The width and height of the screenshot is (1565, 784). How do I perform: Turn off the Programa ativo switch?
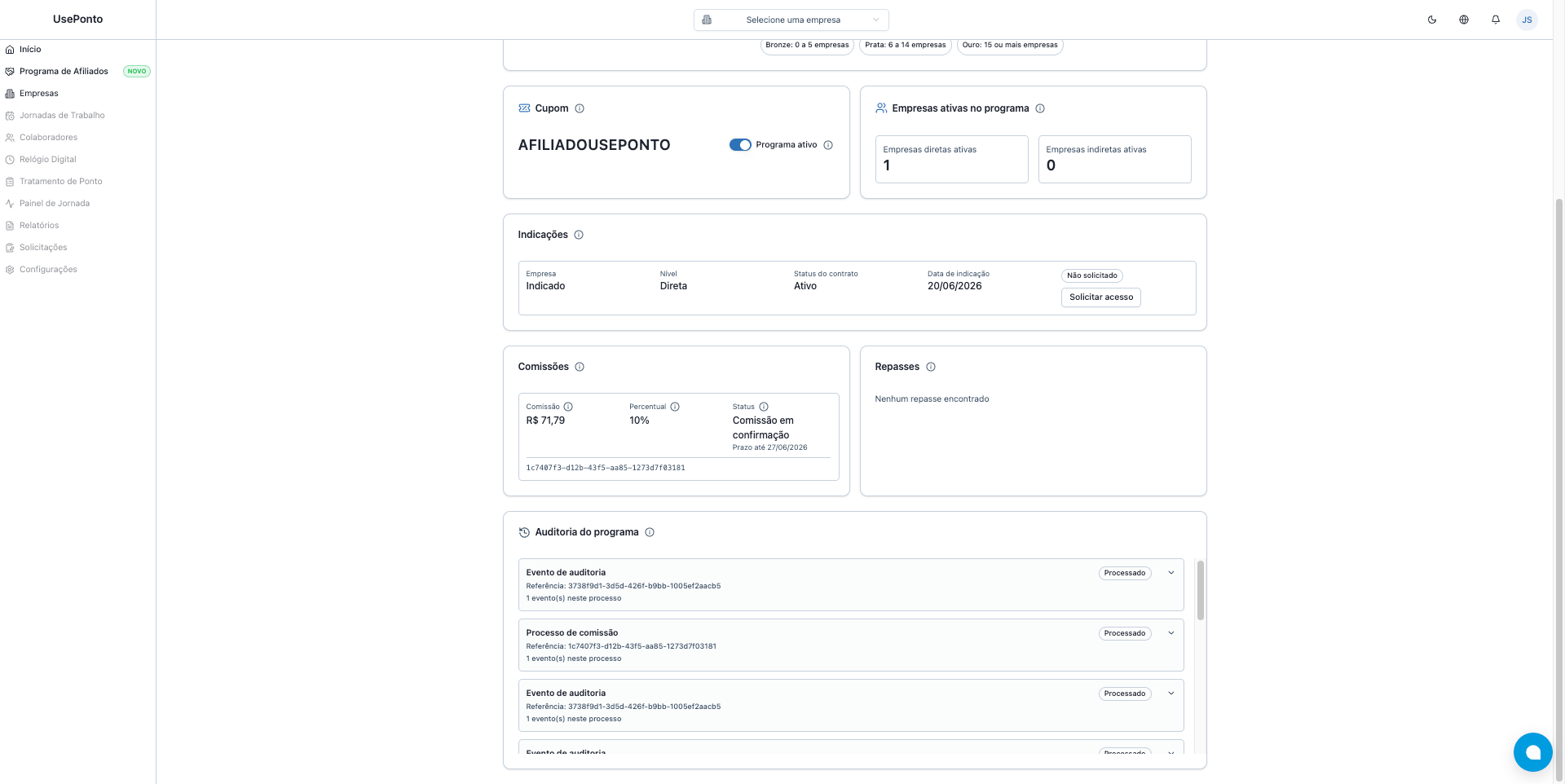tap(740, 145)
